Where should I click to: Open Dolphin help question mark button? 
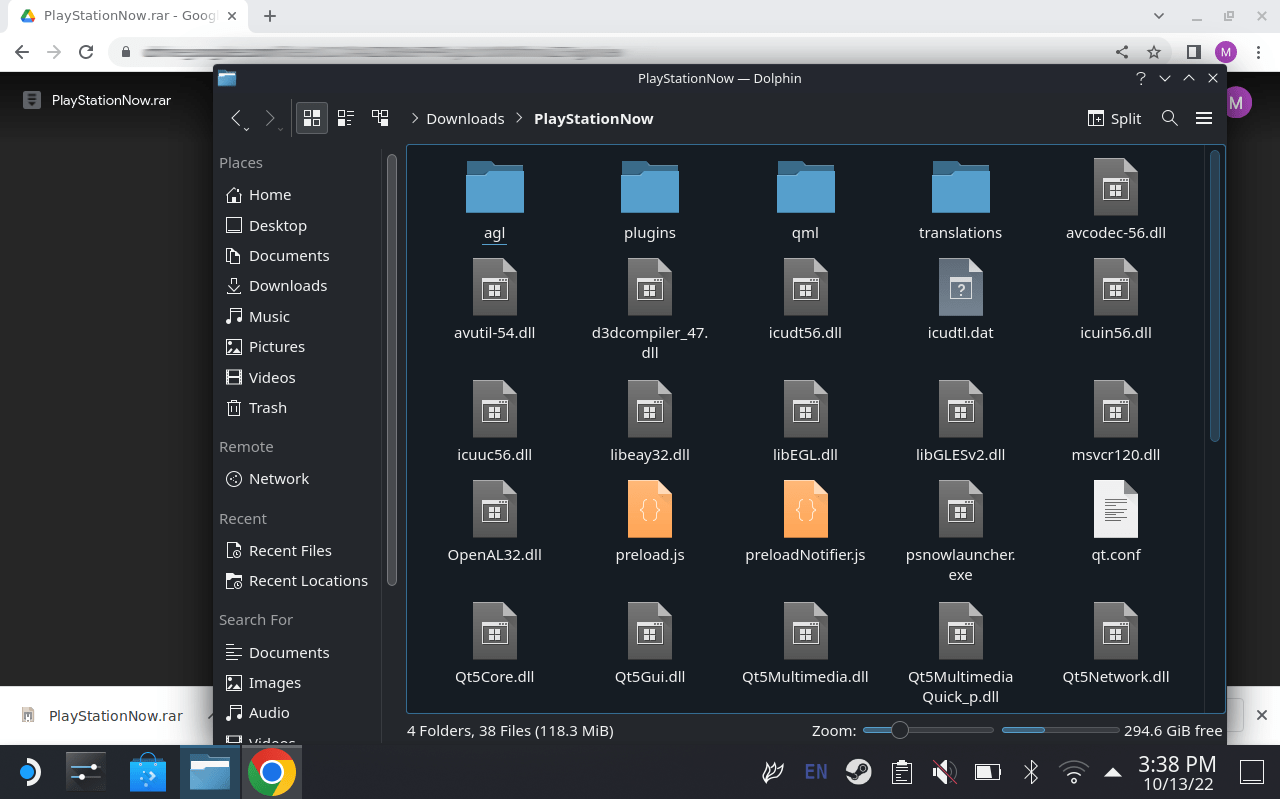1141,78
